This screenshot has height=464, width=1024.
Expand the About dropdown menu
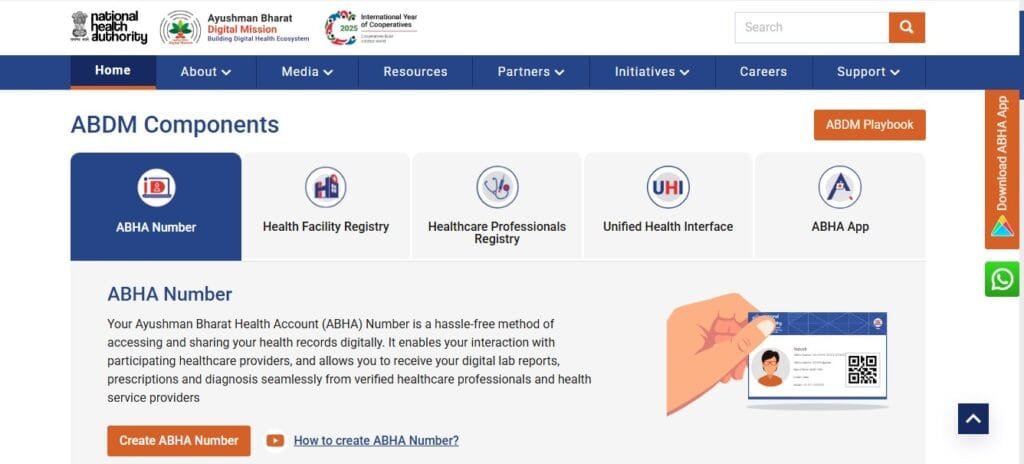(205, 72)
